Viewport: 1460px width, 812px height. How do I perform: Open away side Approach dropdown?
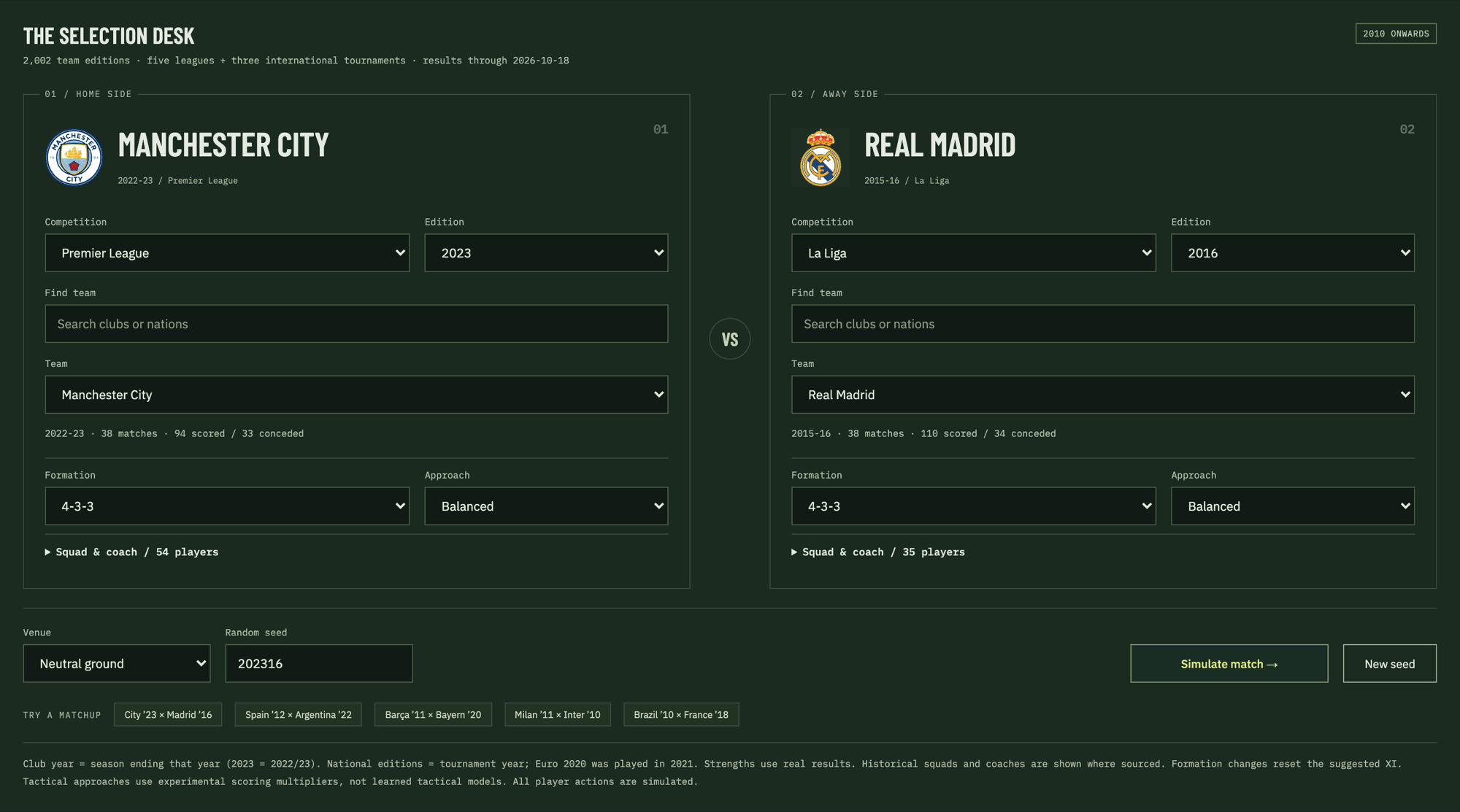pyautogui.click(x=1293, y=506)
